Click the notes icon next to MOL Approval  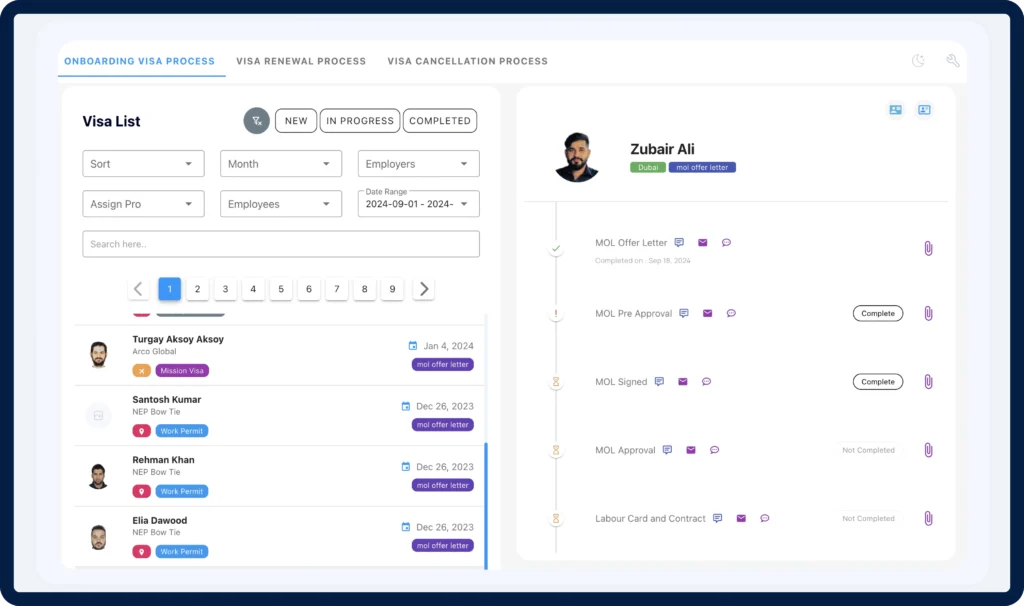point(667,450)
